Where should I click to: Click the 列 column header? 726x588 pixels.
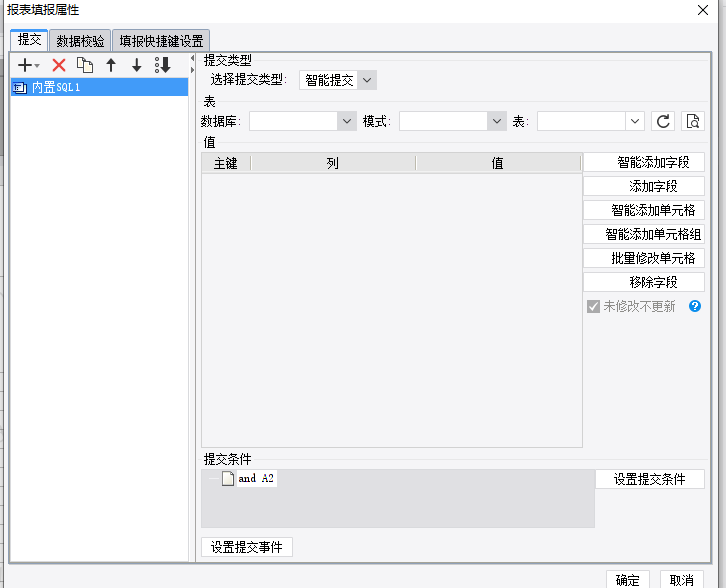point(332,163)
